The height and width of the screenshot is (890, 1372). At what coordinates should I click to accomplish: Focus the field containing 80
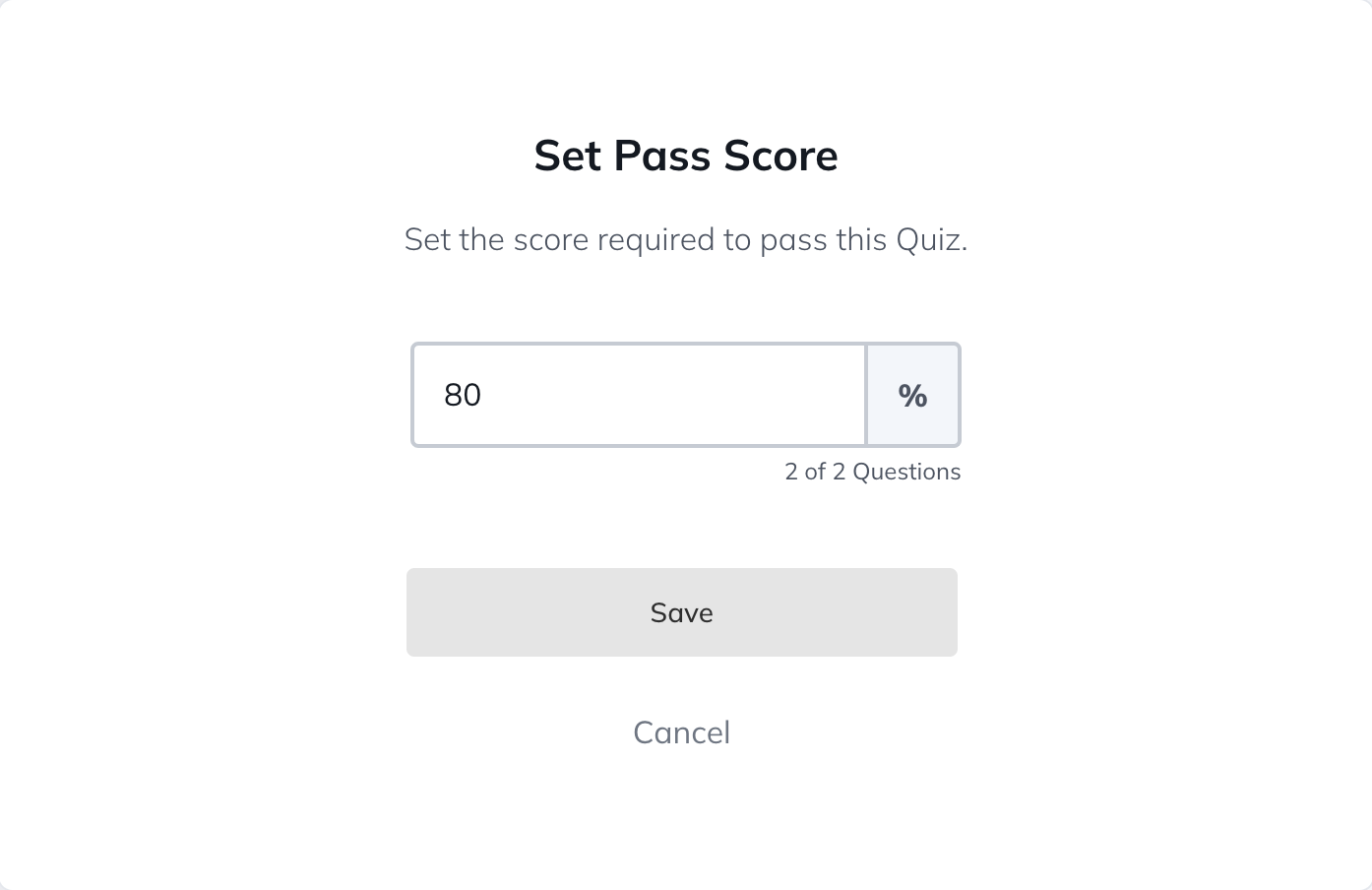[x=640, y=395]
